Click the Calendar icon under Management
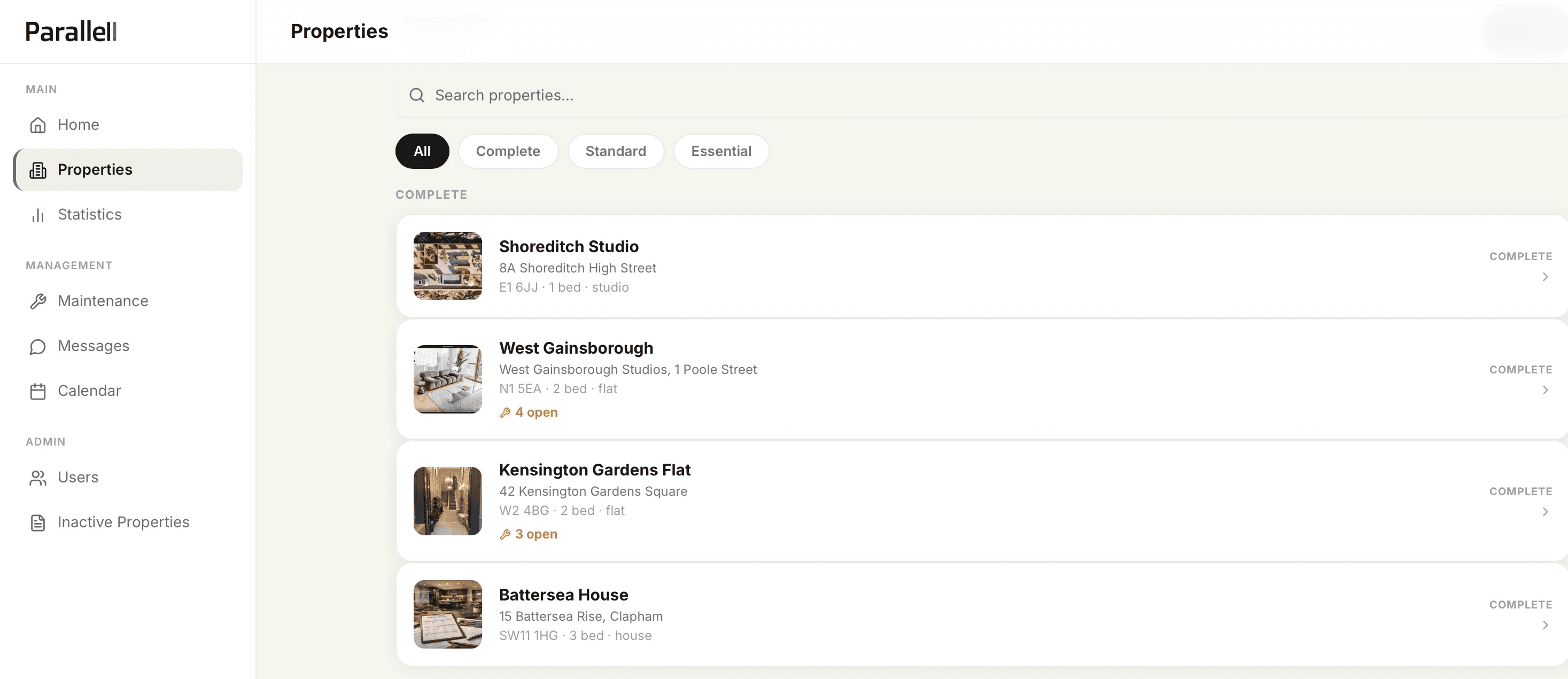This screenshot has width=1568, height=679. [38, 391]
